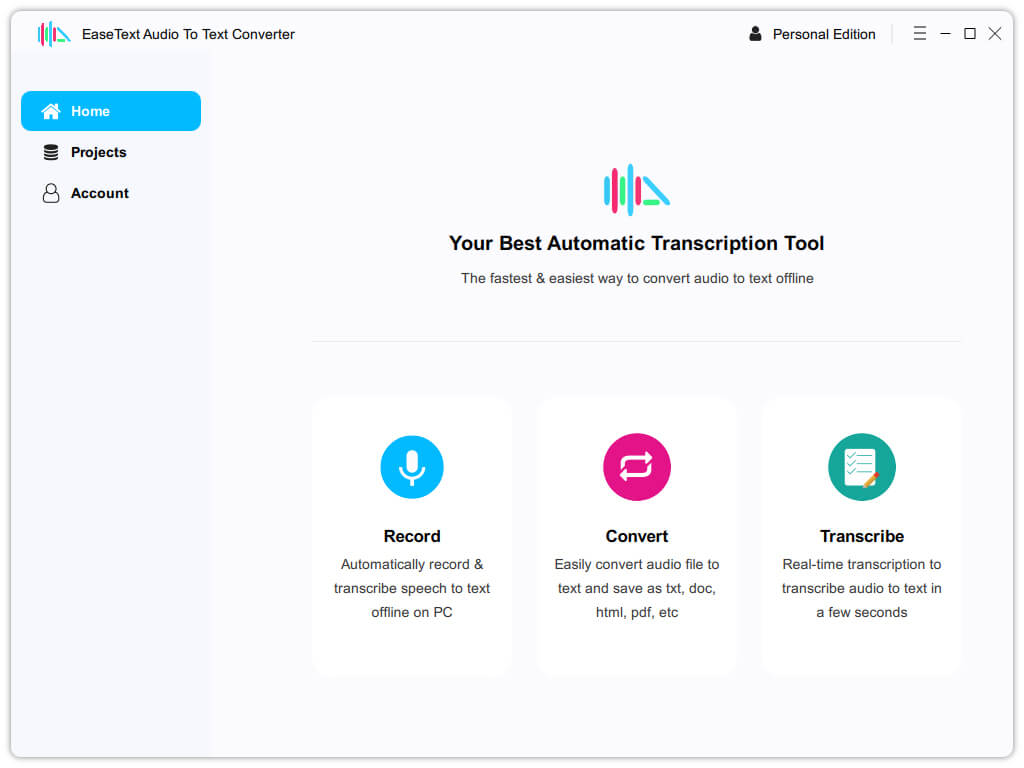Screen dimensions: 1024x768
Task: Click the Transcribe card title
Action: (862, 536)
